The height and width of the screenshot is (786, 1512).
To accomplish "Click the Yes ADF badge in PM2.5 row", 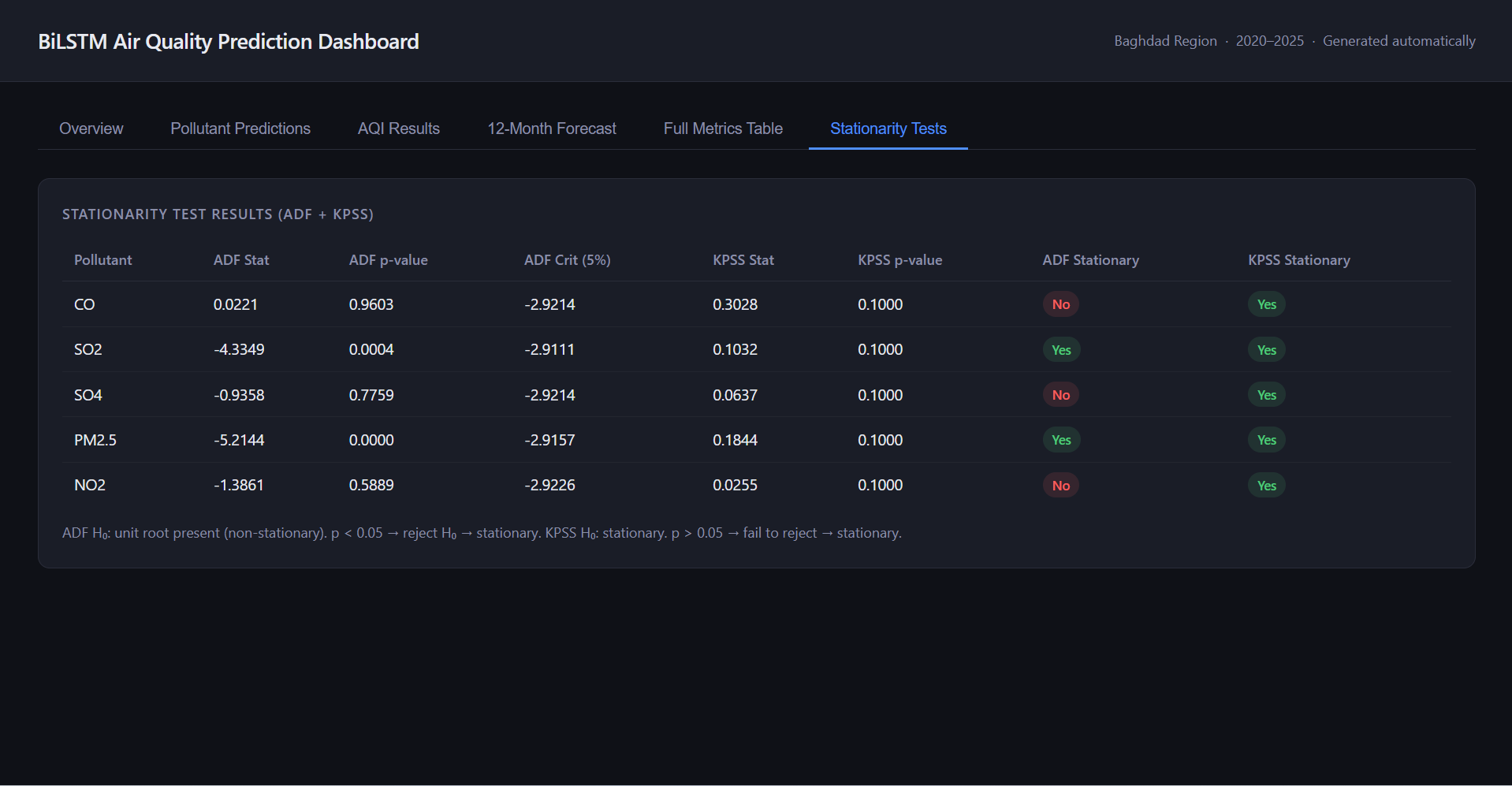I will 1061,440.
